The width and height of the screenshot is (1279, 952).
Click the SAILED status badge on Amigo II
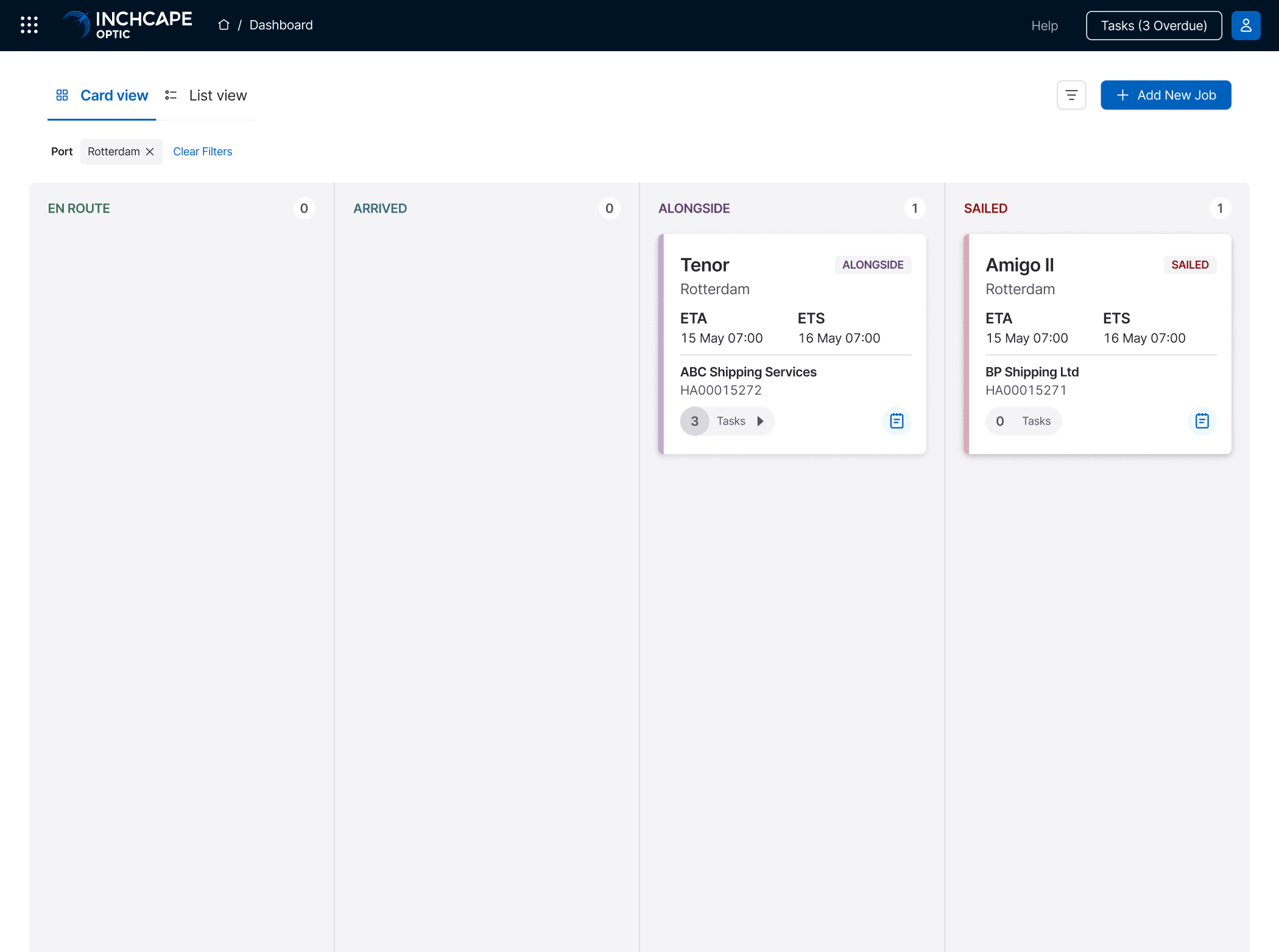1190,265
